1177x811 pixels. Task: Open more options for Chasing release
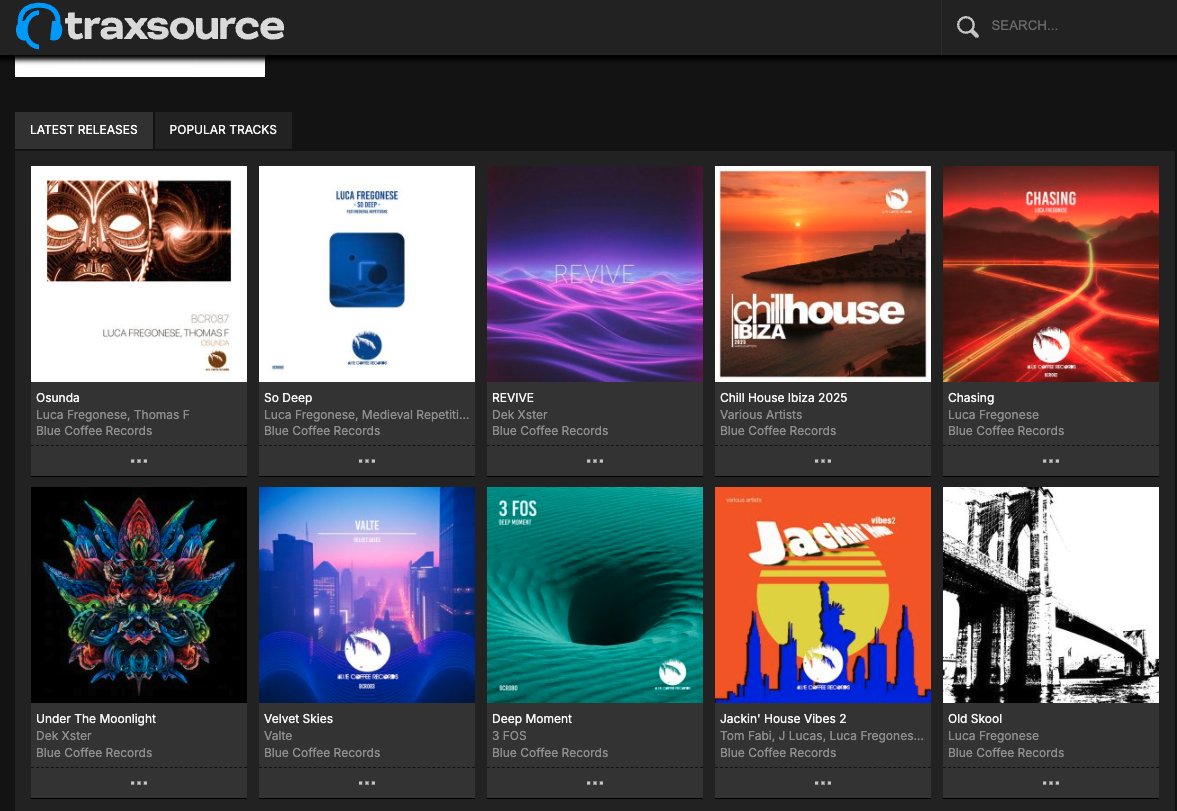[1051, 461]
